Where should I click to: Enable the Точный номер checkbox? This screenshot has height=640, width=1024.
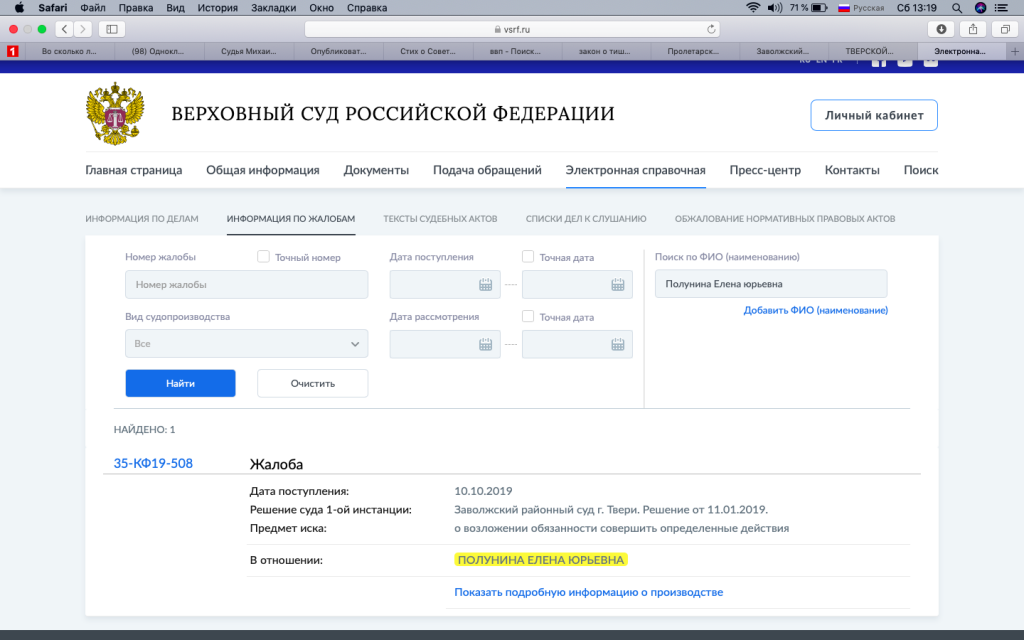click(264, 257)
